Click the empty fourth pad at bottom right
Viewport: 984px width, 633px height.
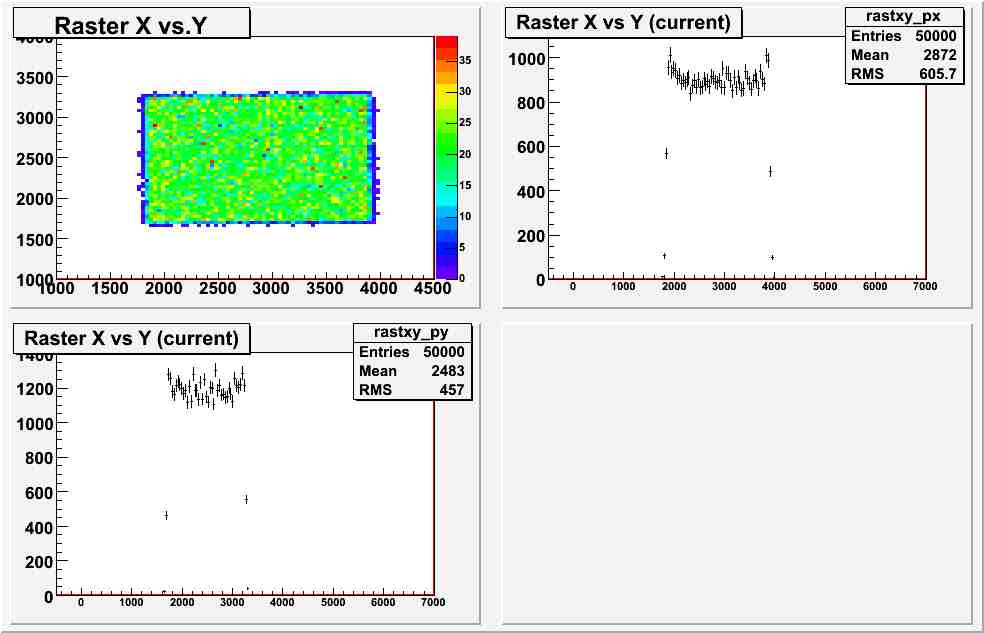click(737, 473)
